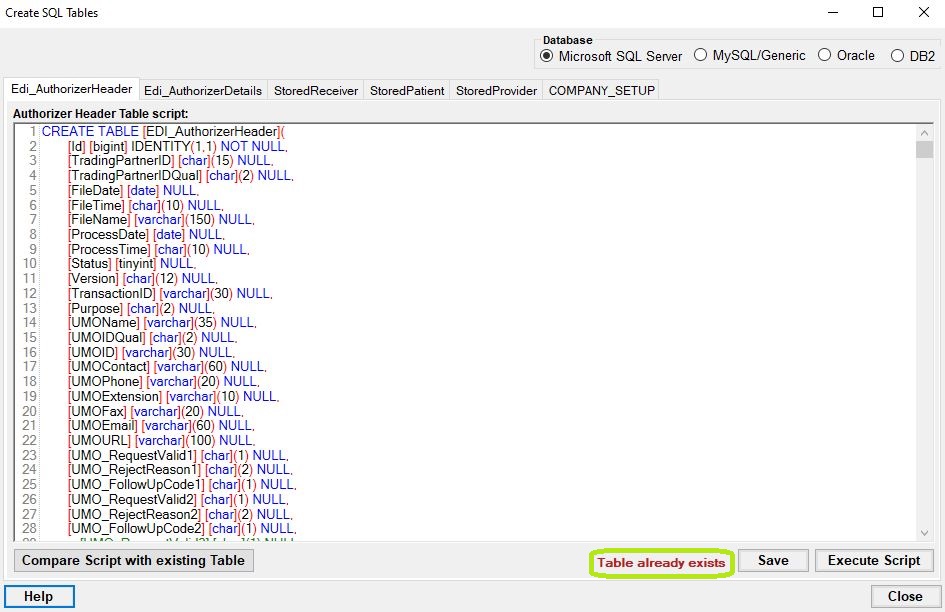The width and height of the screenshot is (945, 612).
Task: Click the [UMOFax] column line
Action: [156, 411]
